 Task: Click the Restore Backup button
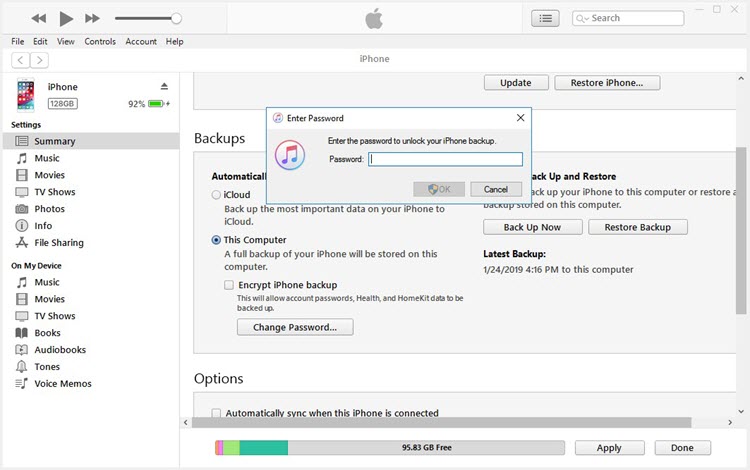click(x=638, y=227)
